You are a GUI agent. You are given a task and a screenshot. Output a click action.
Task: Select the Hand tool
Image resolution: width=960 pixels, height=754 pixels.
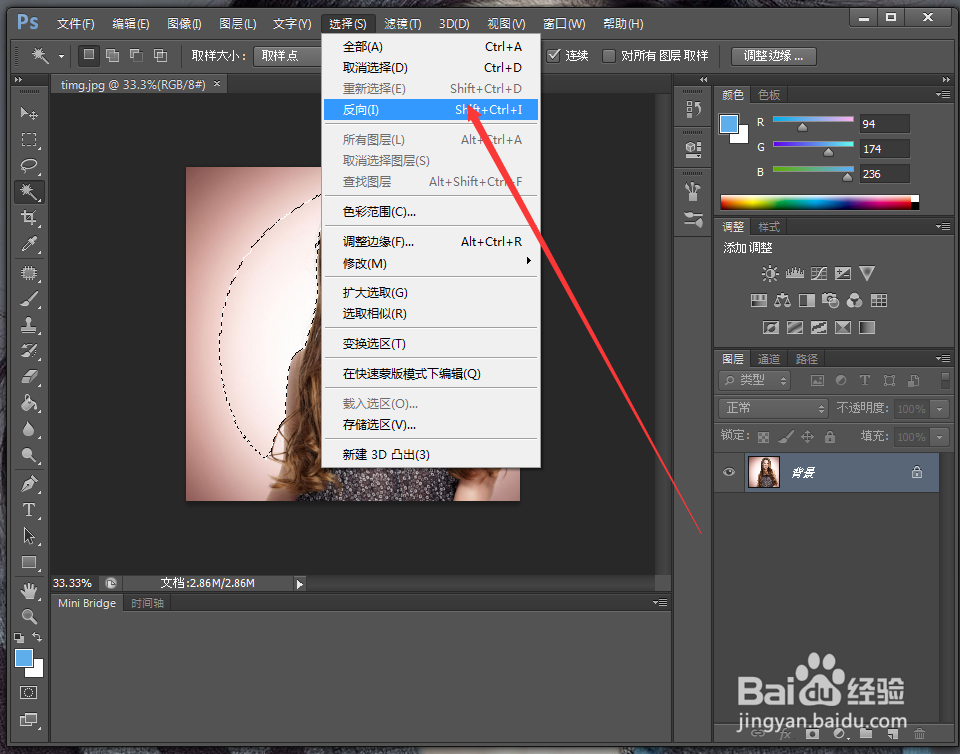29,590
